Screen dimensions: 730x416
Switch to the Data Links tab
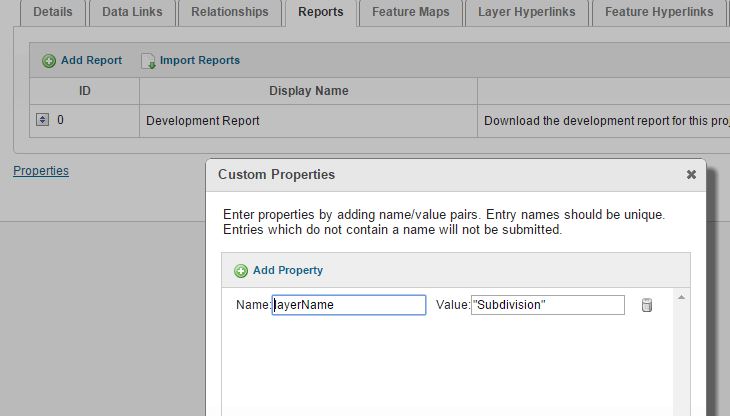[132, 12]
